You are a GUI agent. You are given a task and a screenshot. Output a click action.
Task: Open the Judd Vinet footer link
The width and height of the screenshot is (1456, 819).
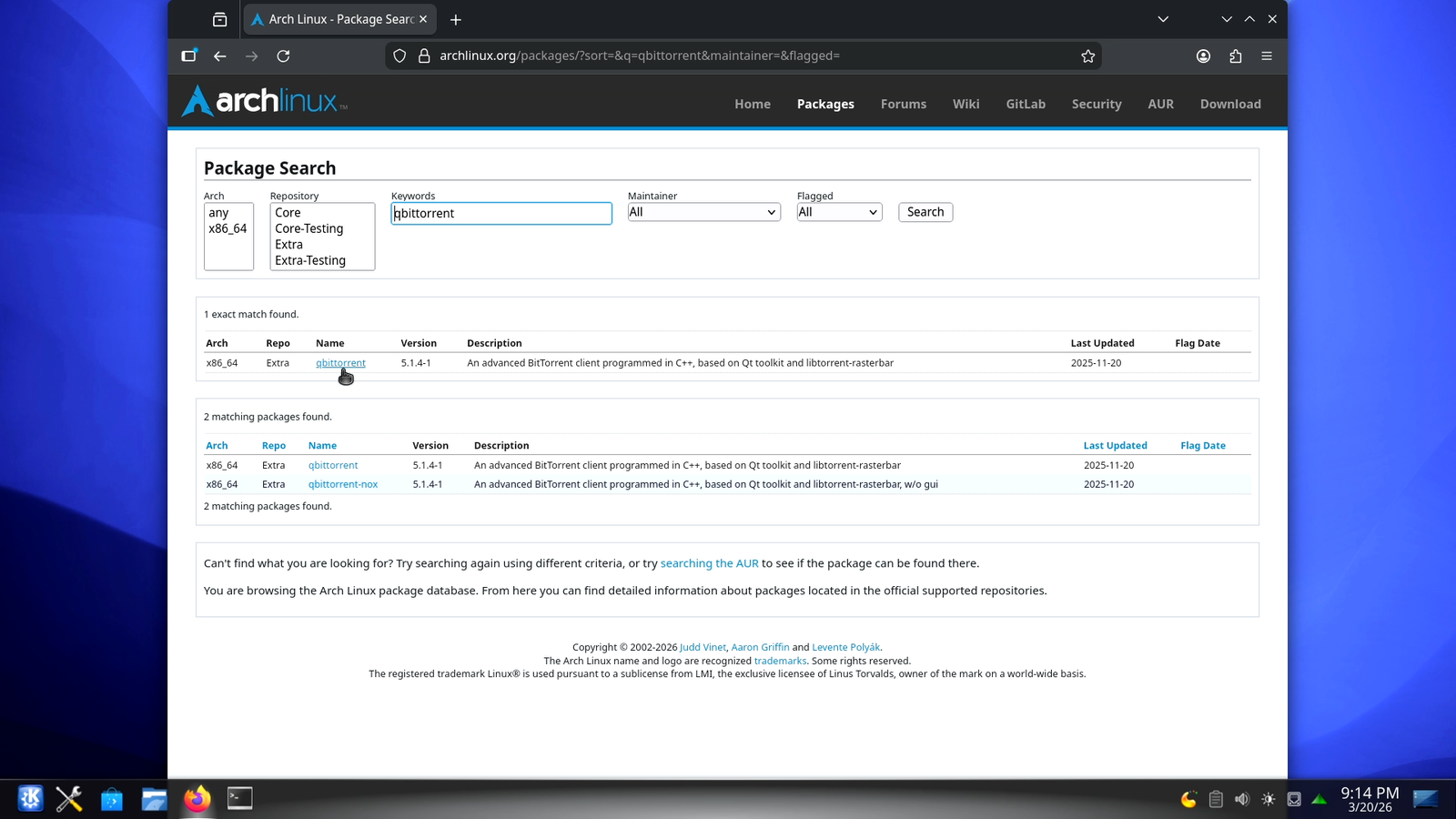point(703,648)
